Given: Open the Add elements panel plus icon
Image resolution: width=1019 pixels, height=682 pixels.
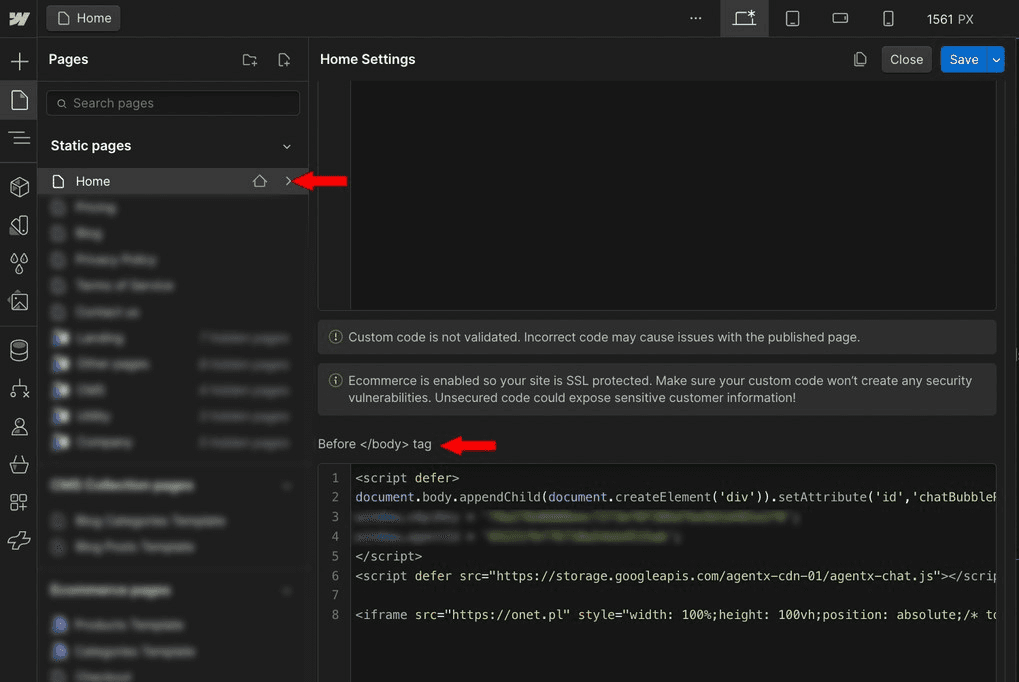Looking at the screenshot, I should pos(19,61).
